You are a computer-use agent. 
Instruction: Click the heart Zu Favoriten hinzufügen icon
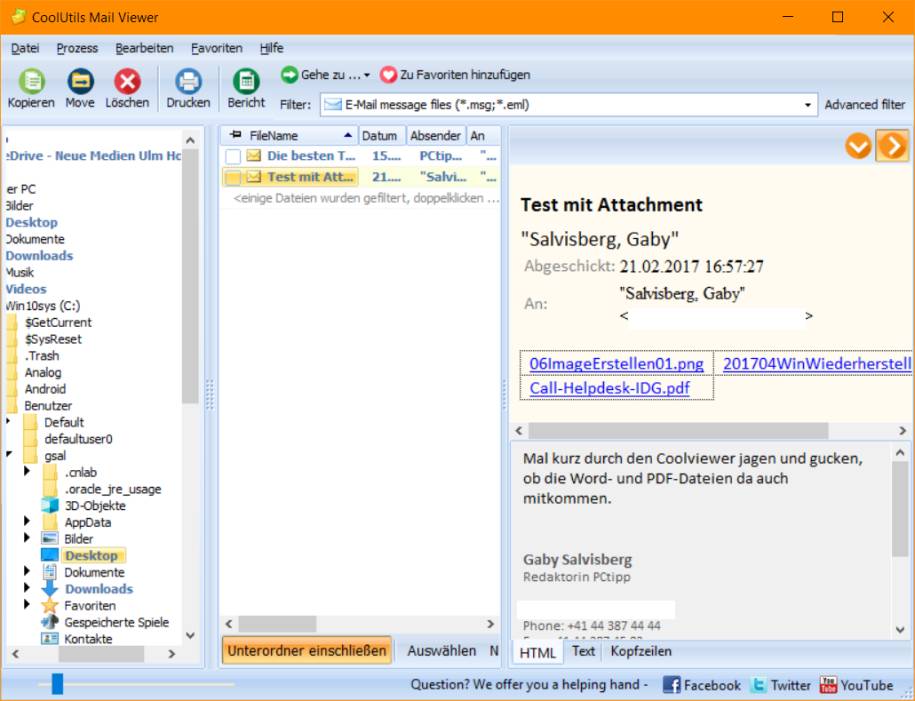pos(388,75)
